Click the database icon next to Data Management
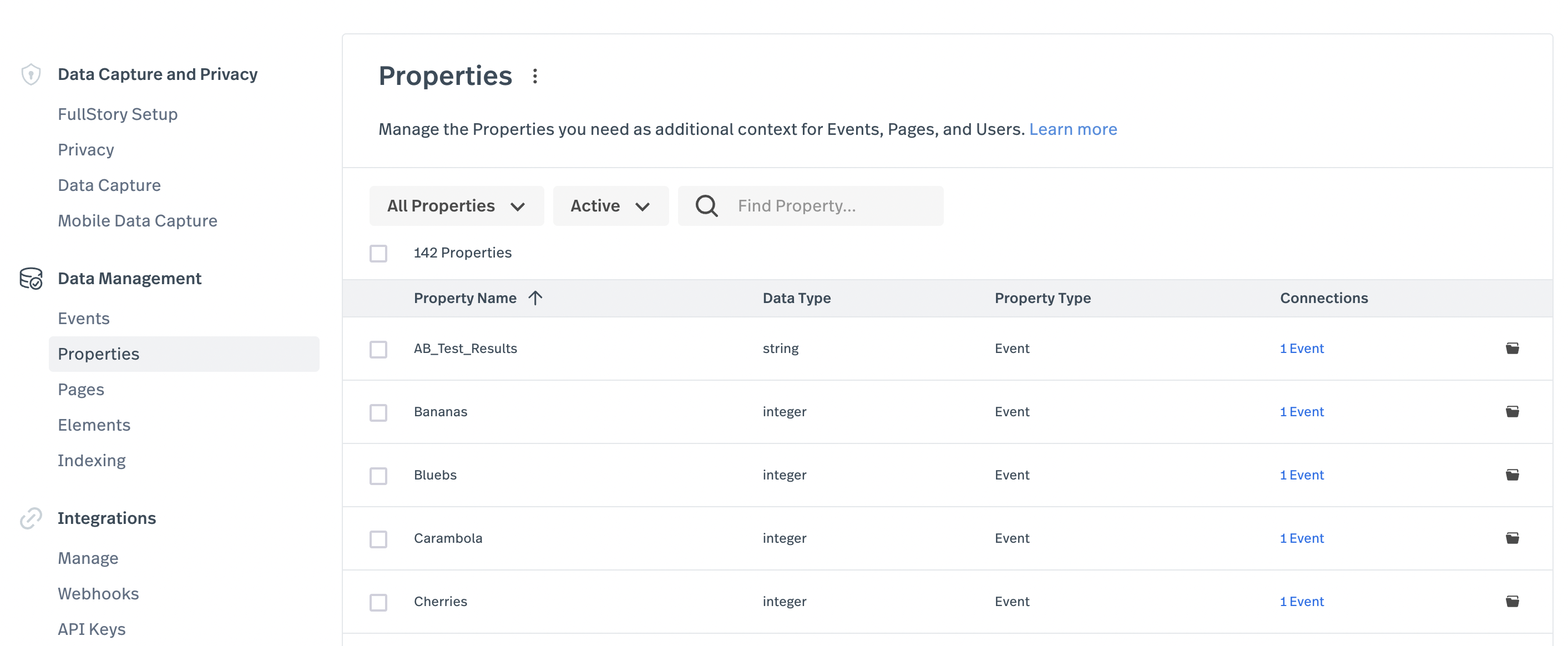The height and width of the screenshot is (646, 1568). point(31,278)
